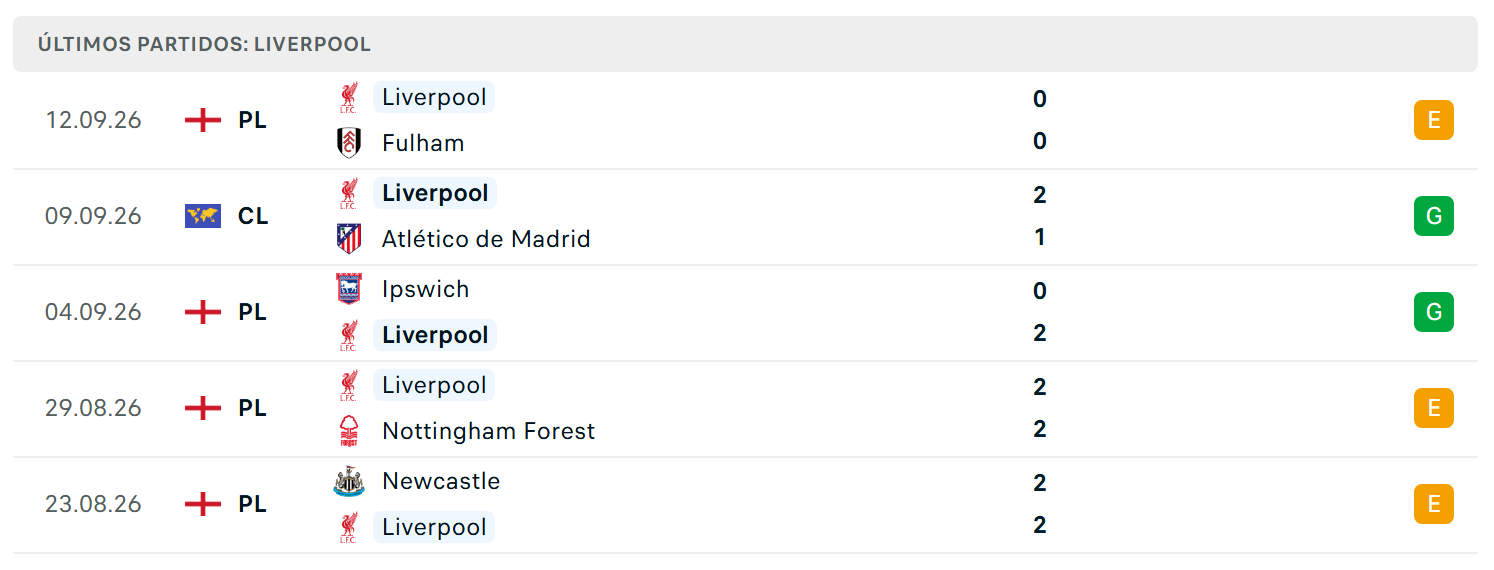Click the orange E badge for the Fulham match
1494x570 pixels.
point(1433,120)
